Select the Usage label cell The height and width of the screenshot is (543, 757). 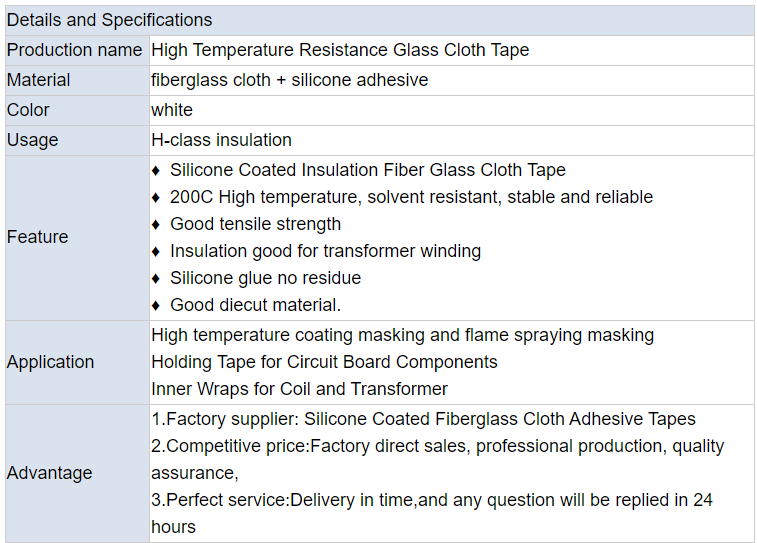77,140
